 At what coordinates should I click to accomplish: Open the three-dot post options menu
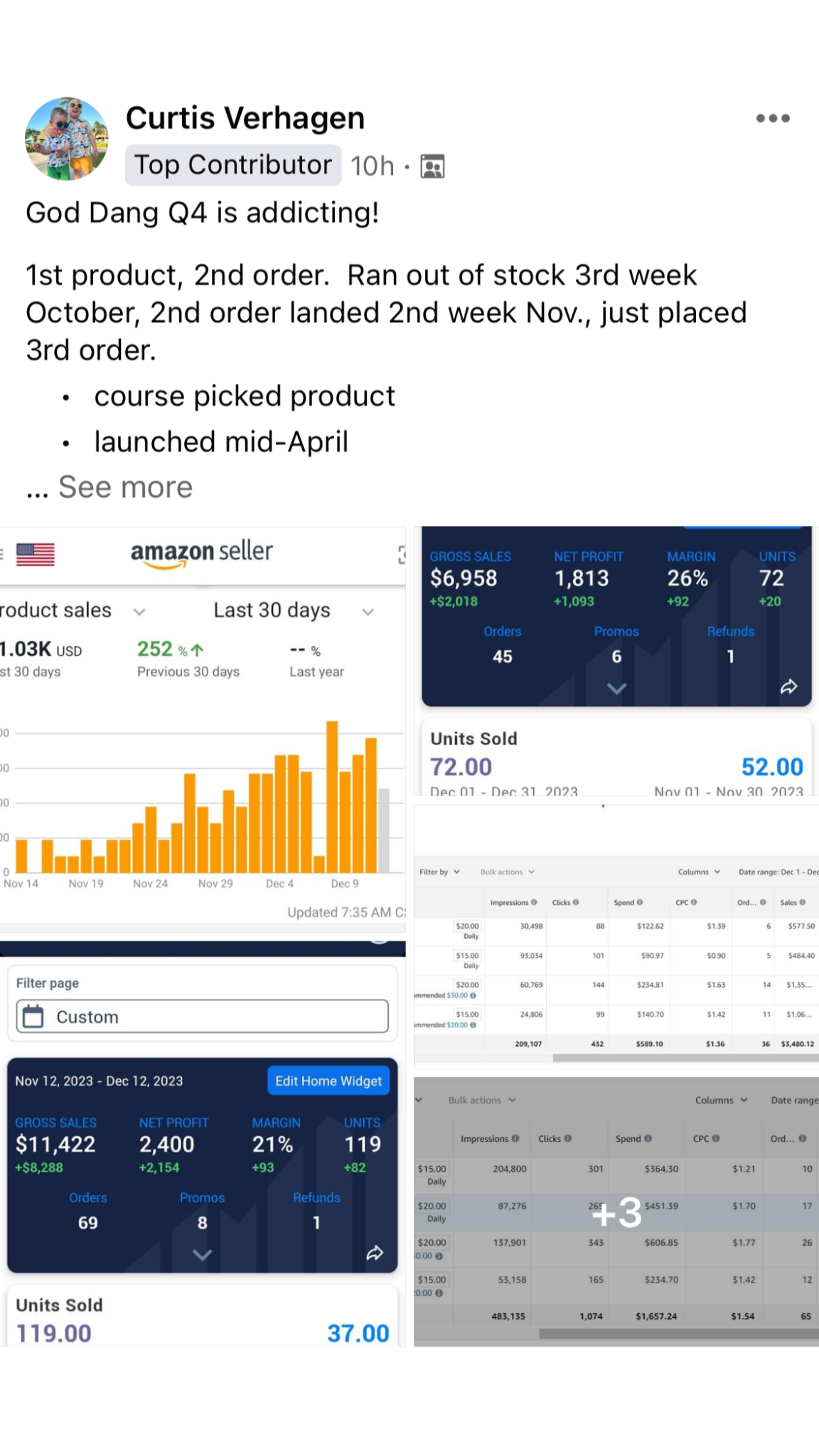click(x=773, y=119)
